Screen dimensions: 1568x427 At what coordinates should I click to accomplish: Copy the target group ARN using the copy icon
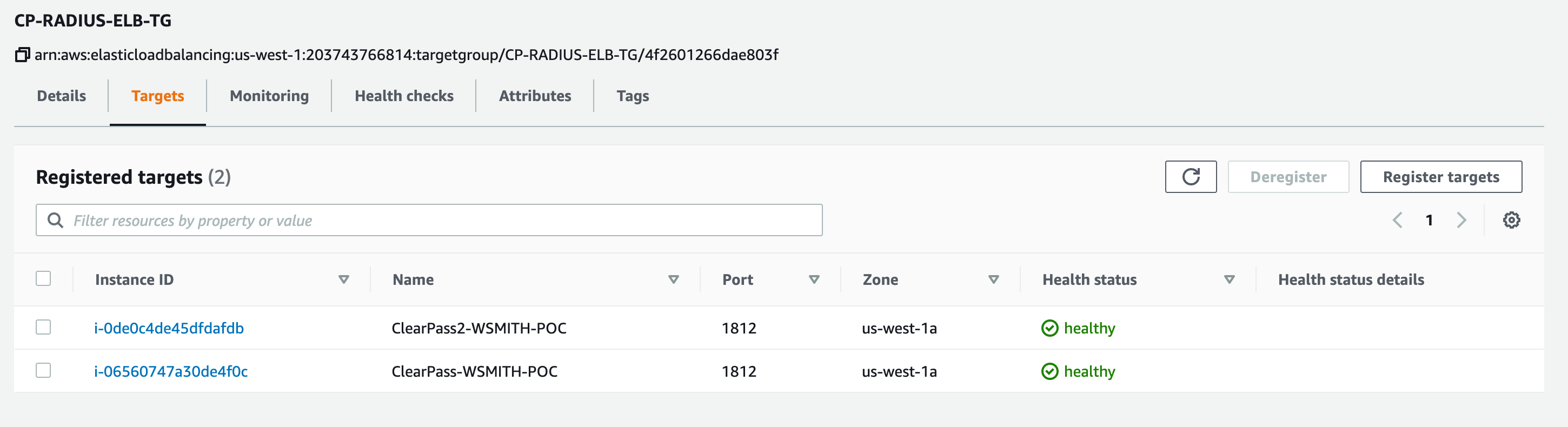tap(23, 54)
